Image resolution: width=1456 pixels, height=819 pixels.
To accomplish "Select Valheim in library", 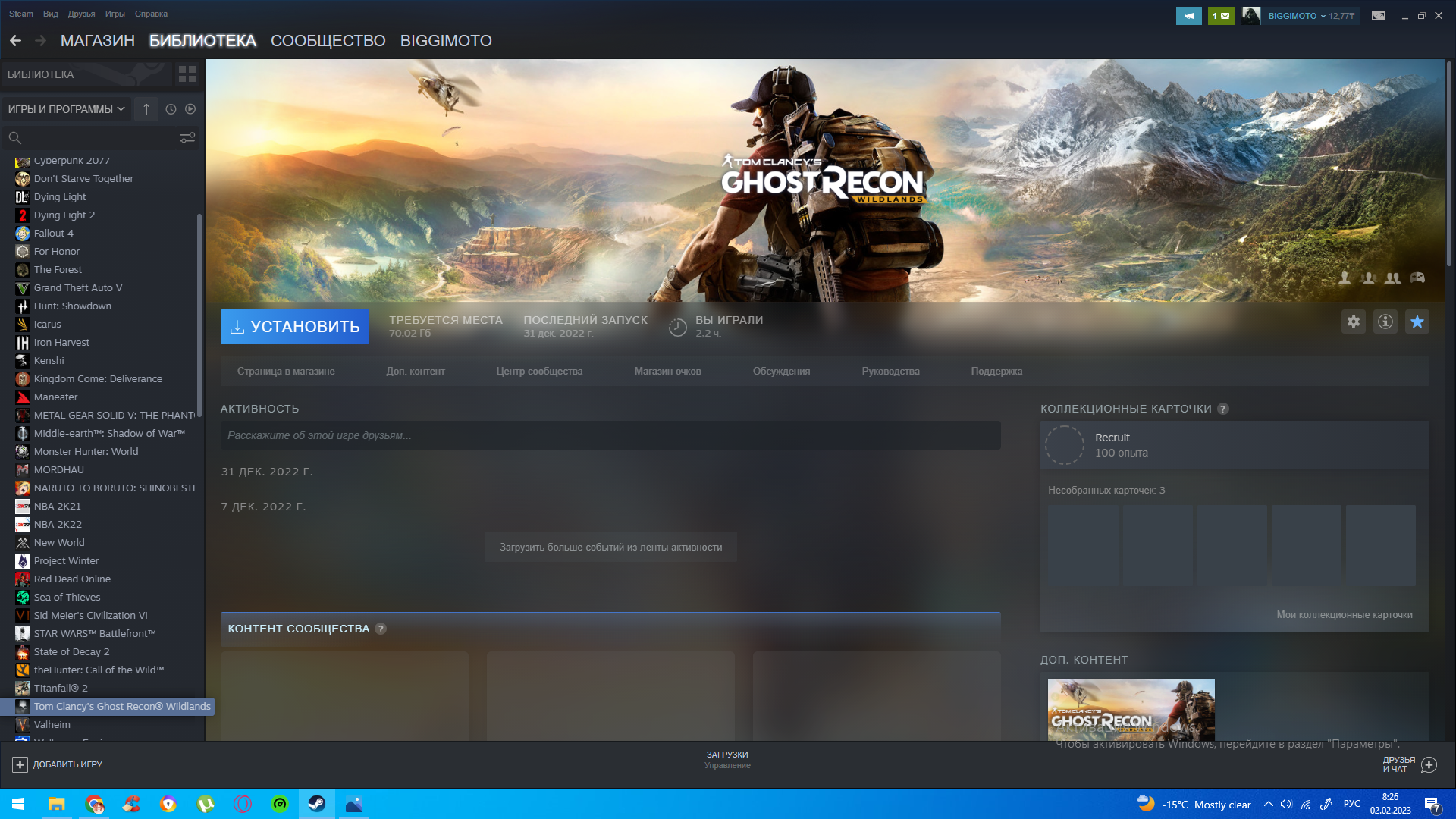I will tap(52, 725).
